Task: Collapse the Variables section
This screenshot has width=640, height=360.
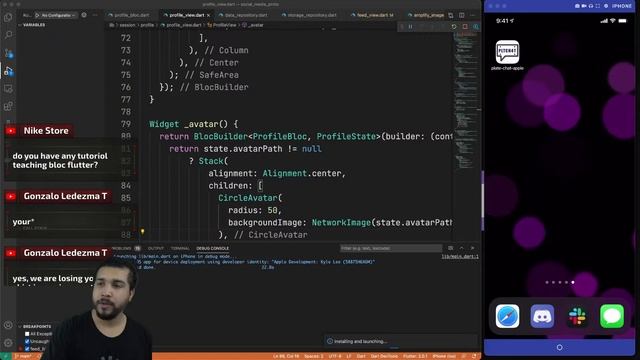Action: (32, 25)
